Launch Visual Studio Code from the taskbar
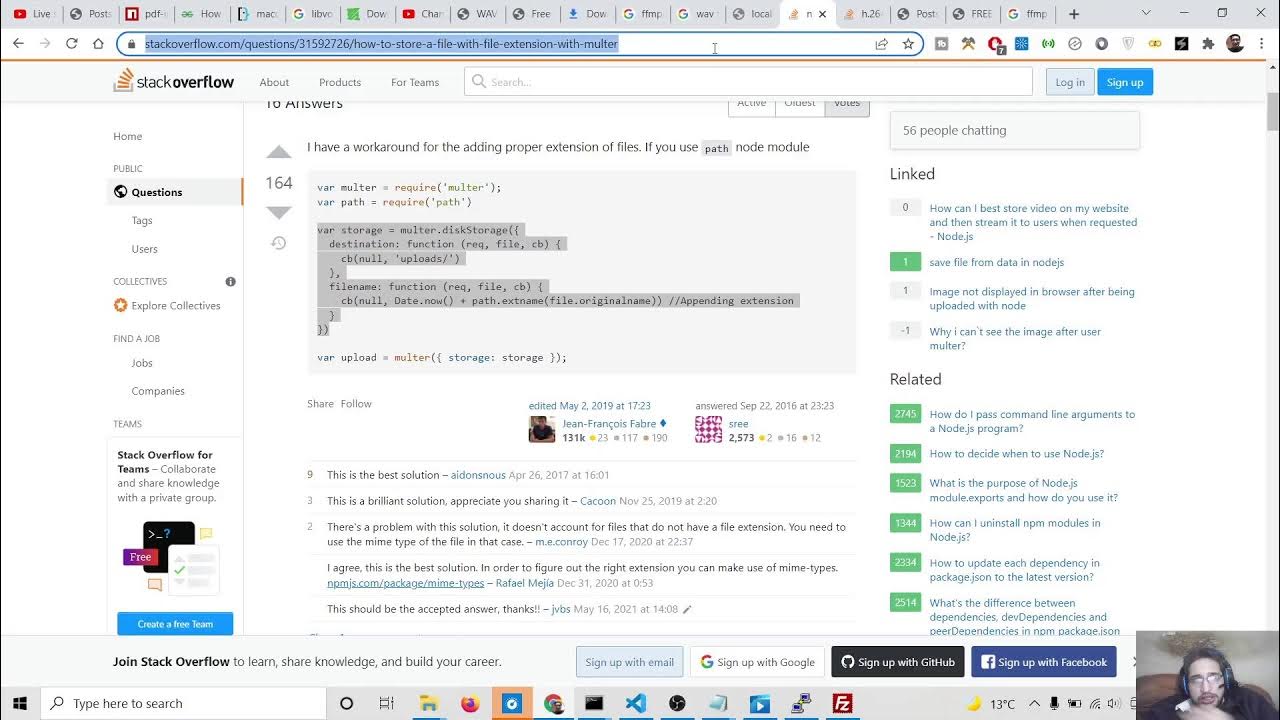The image size is (1280, 720). (x=635, y=703)
